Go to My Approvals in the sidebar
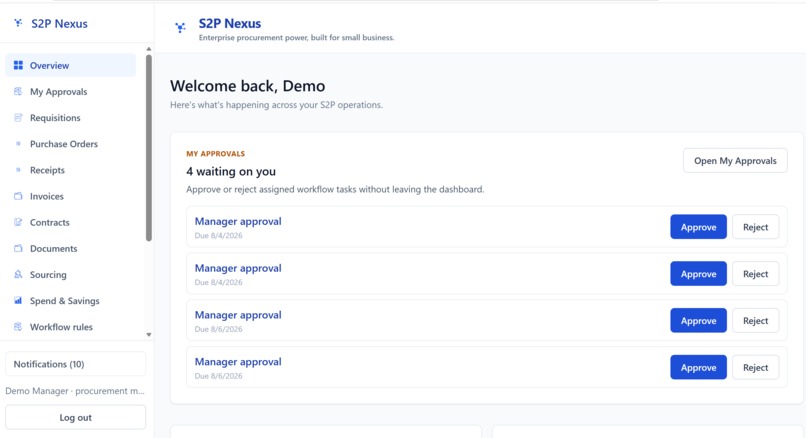 71,92
